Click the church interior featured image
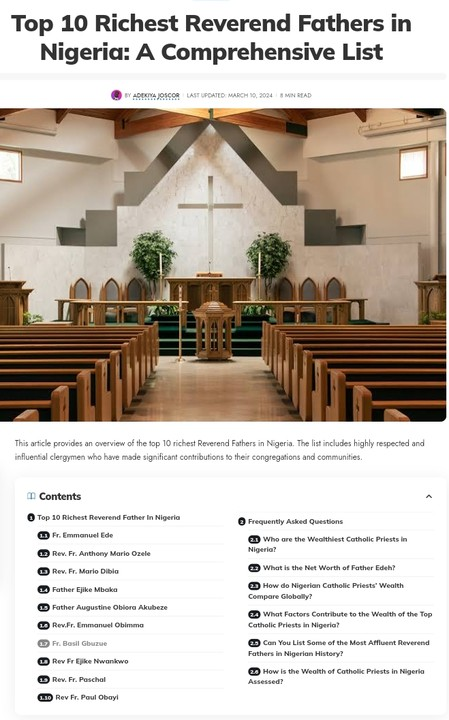The image size is (449, 720). 223,265
